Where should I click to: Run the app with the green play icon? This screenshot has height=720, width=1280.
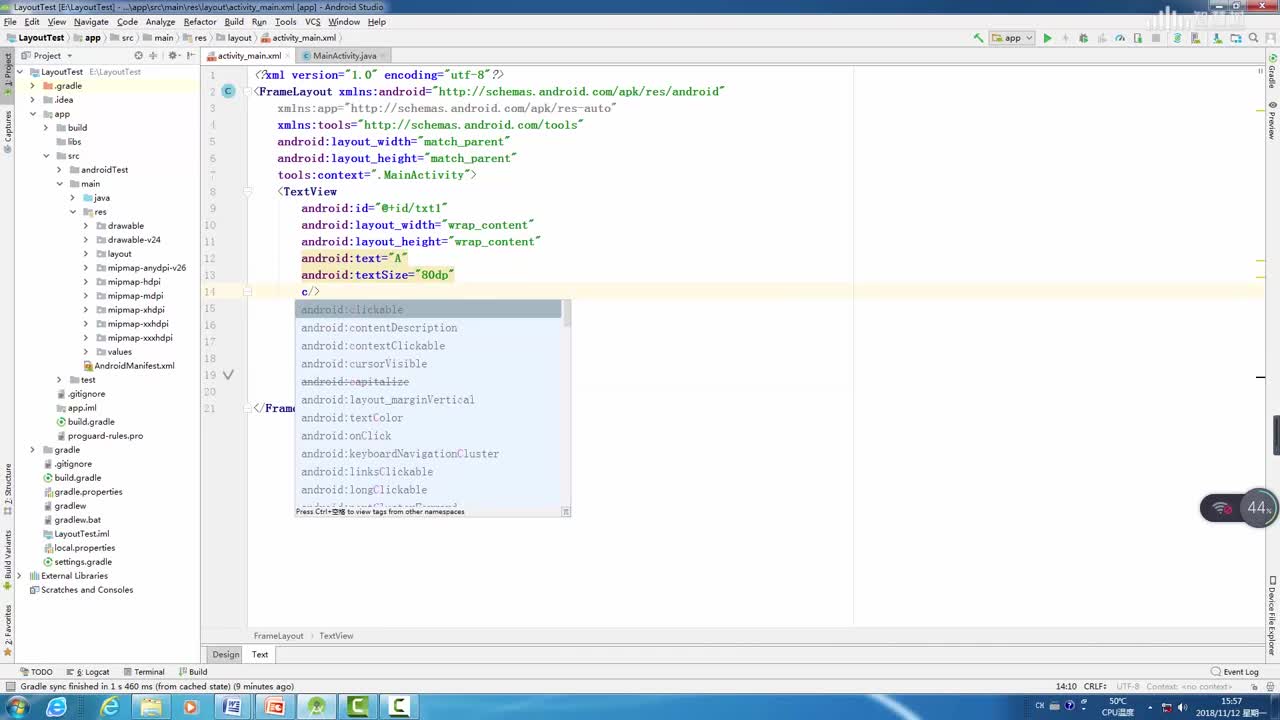pos(1047,38)
